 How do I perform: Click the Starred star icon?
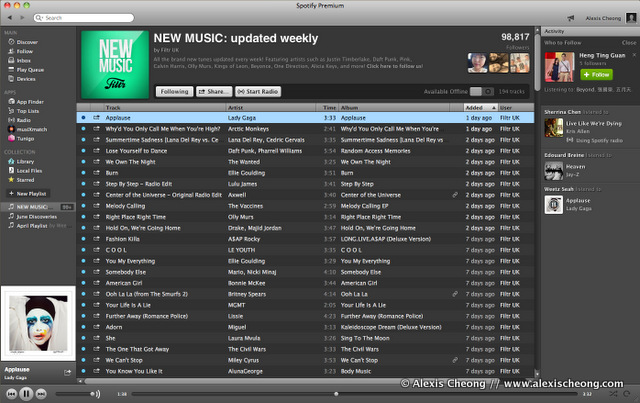(11, 180)
